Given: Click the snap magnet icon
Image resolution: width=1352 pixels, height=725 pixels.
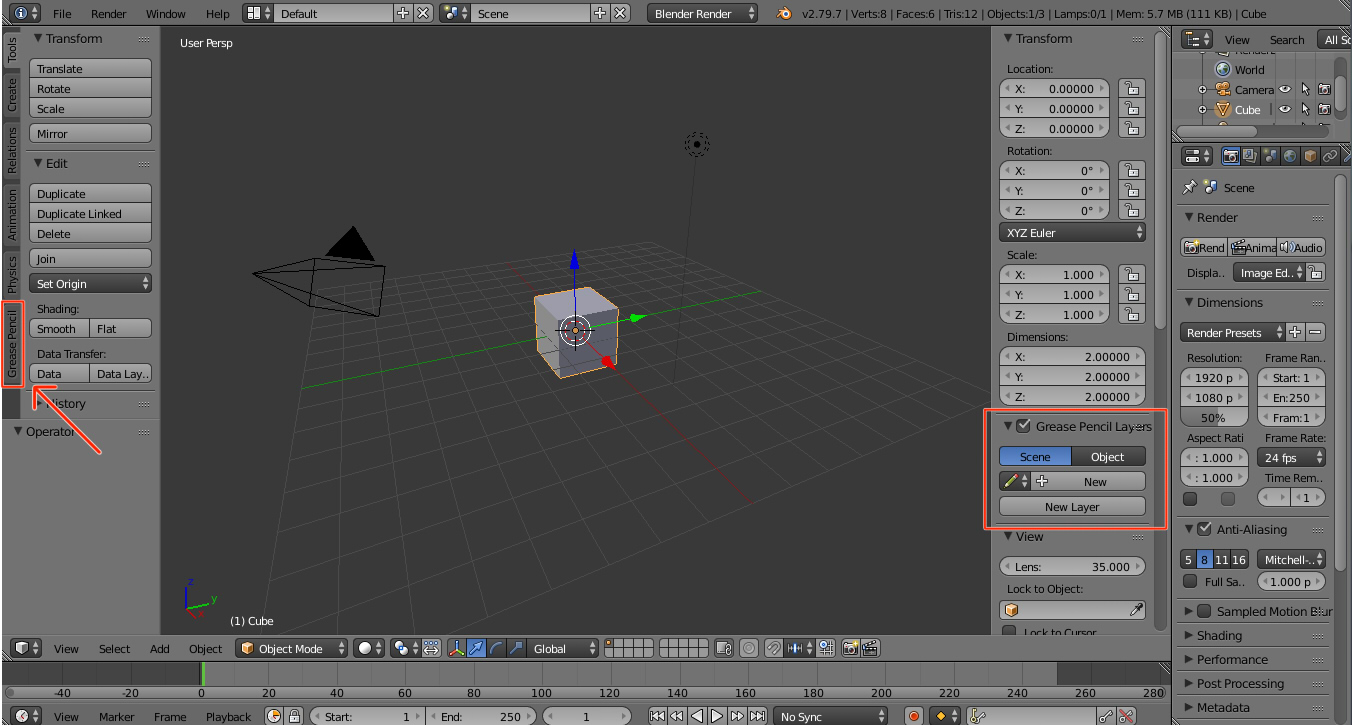Looking at the screenshot, I should click(x=773, y=648).
